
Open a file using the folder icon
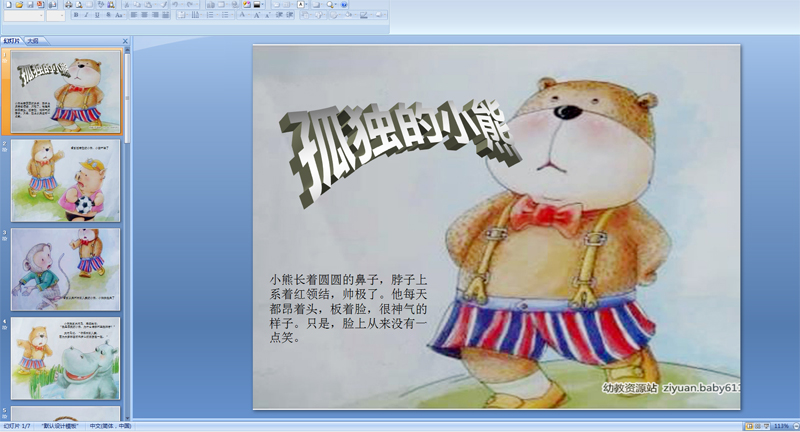(x=19, y=5)
